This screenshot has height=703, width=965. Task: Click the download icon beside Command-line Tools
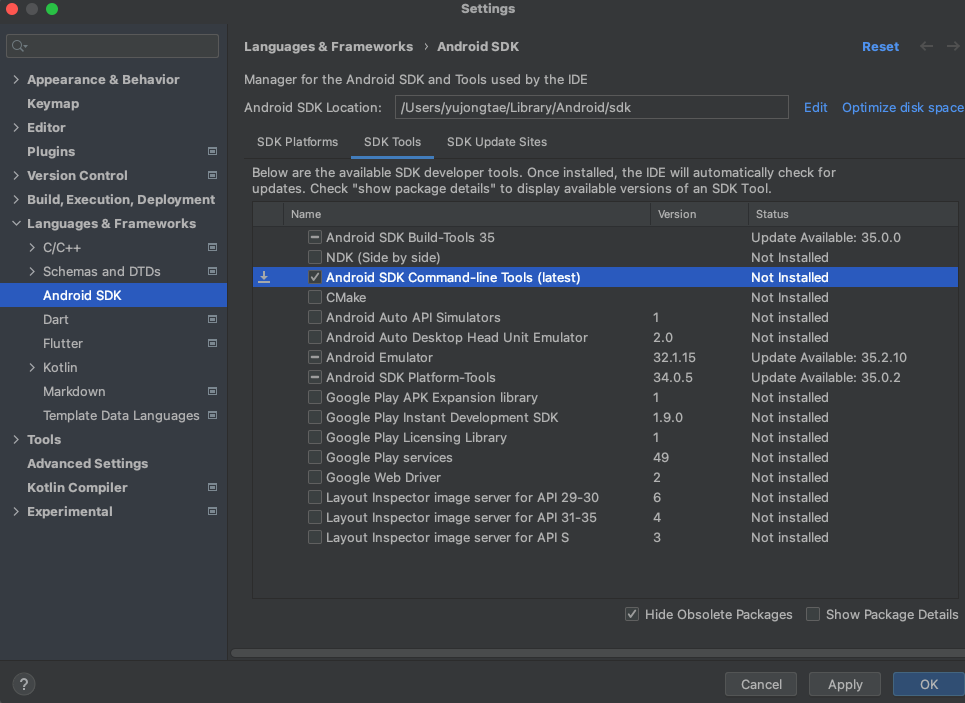(x=264, y=277)
